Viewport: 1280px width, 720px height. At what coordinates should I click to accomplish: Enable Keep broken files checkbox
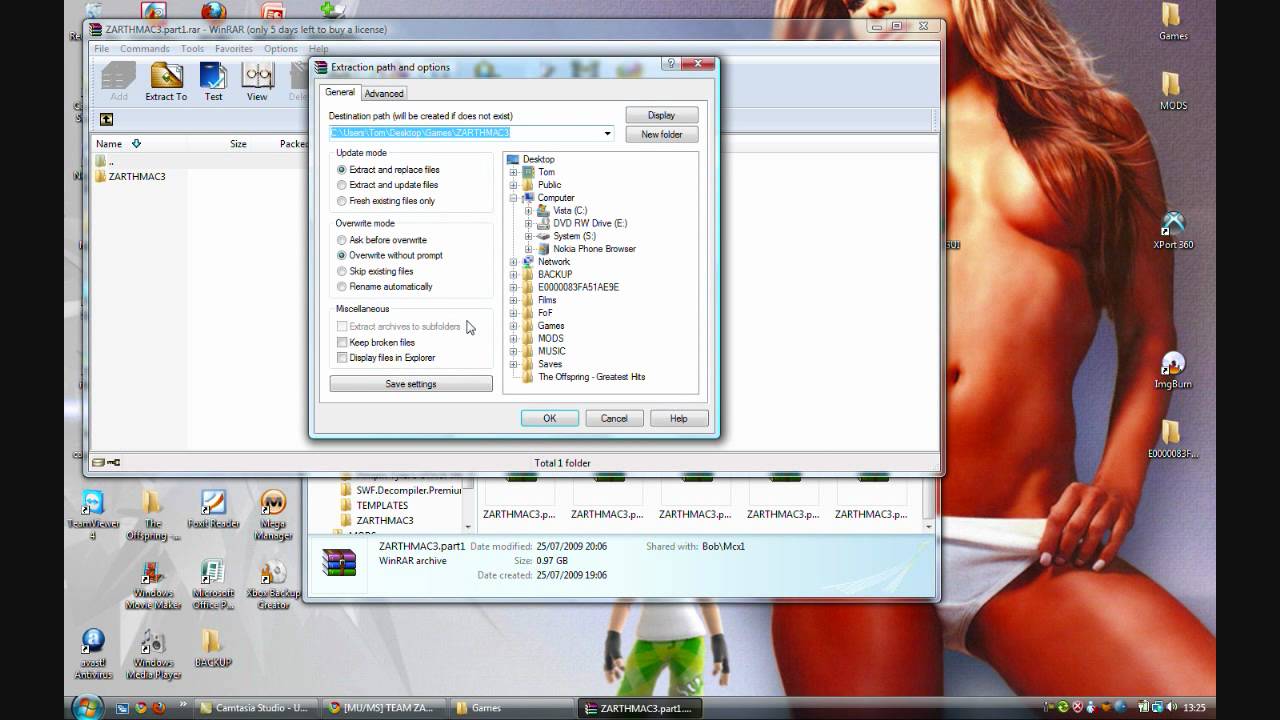point(342,342)
